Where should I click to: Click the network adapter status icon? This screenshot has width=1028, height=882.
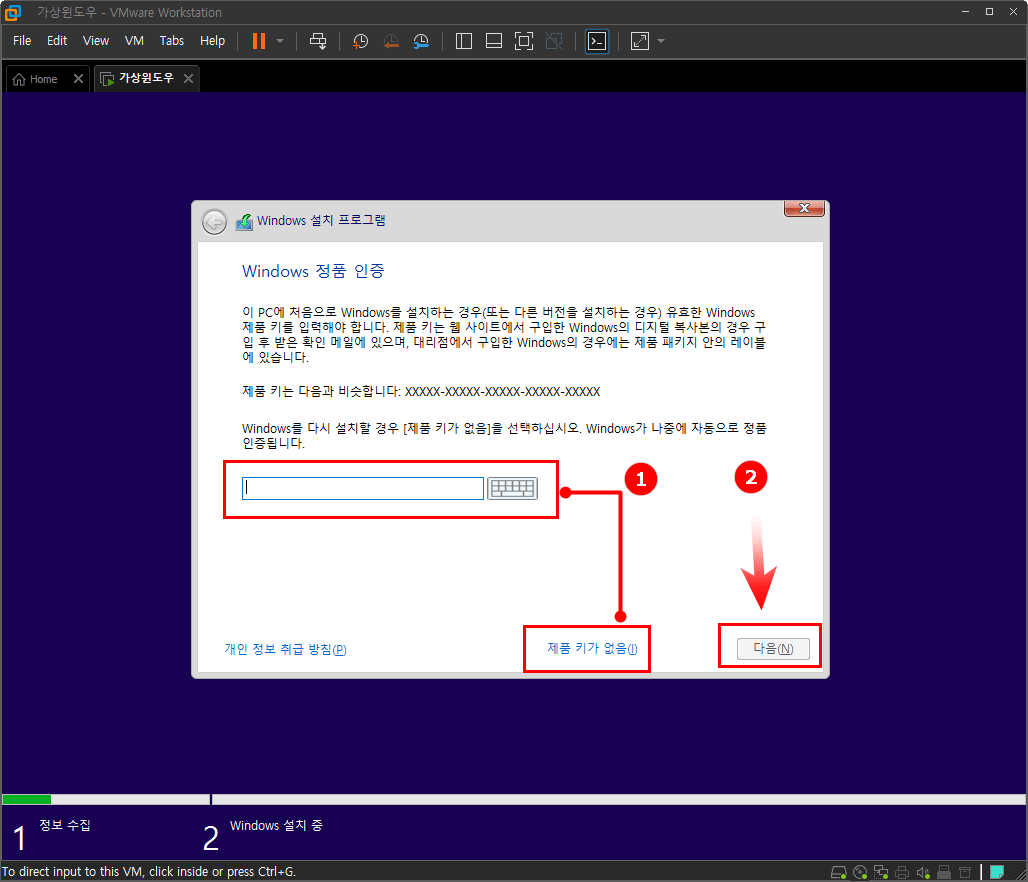pos(881,872)
